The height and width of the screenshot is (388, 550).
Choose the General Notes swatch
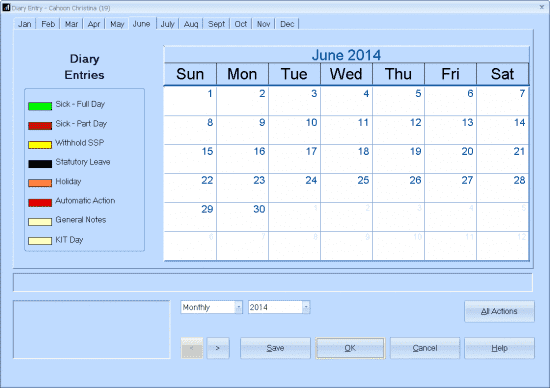[40, 222]
